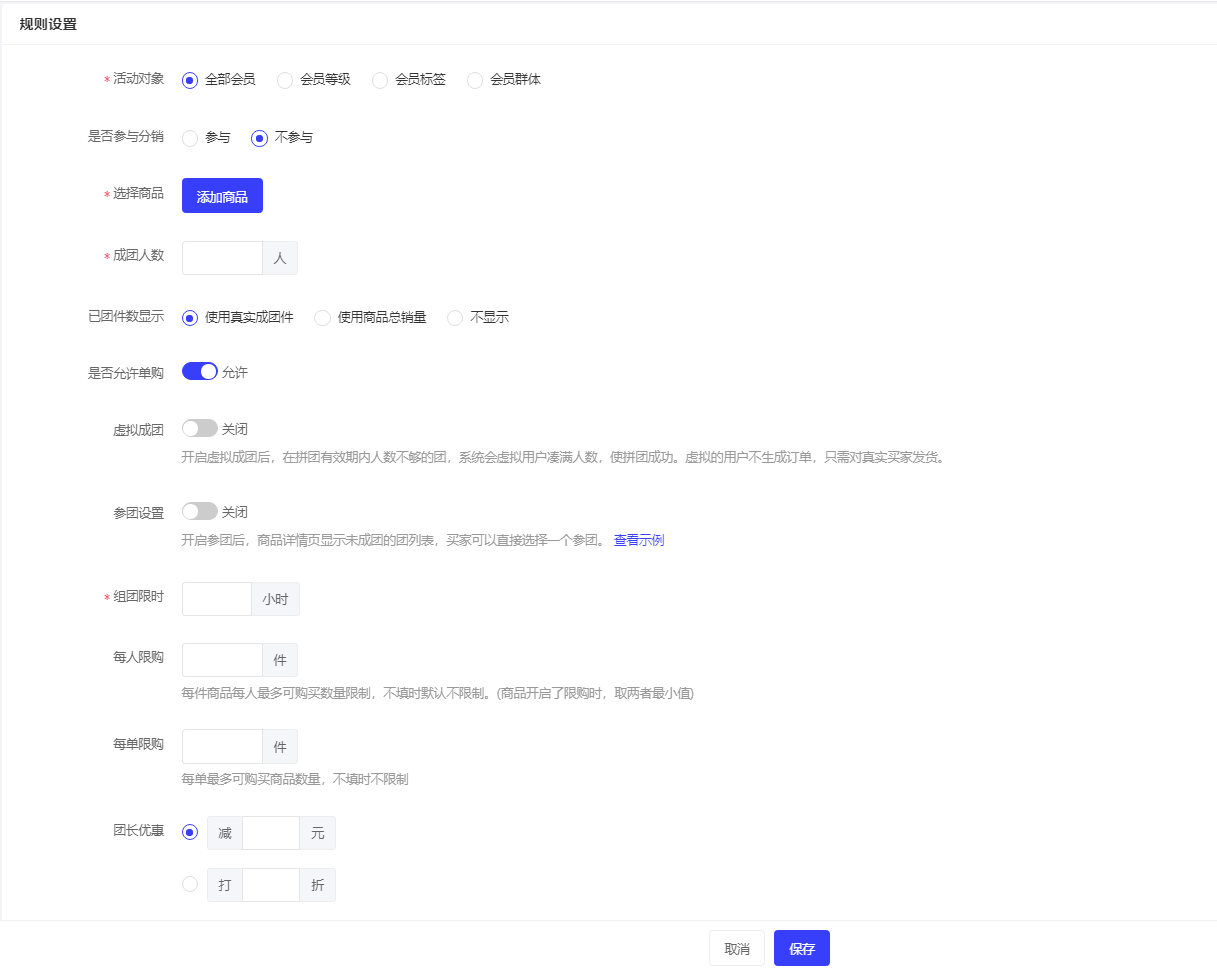The image size is (1217, 974).
Task: Select the 减 元 leader discount radio
Action: (190, 832)
